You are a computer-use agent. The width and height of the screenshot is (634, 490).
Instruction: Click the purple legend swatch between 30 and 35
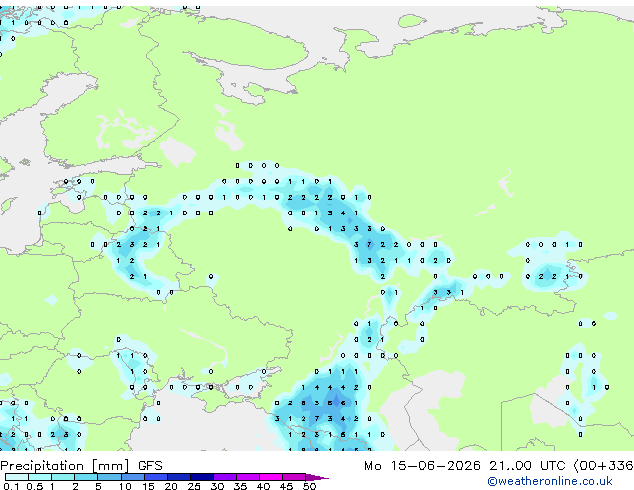(225, 477)
